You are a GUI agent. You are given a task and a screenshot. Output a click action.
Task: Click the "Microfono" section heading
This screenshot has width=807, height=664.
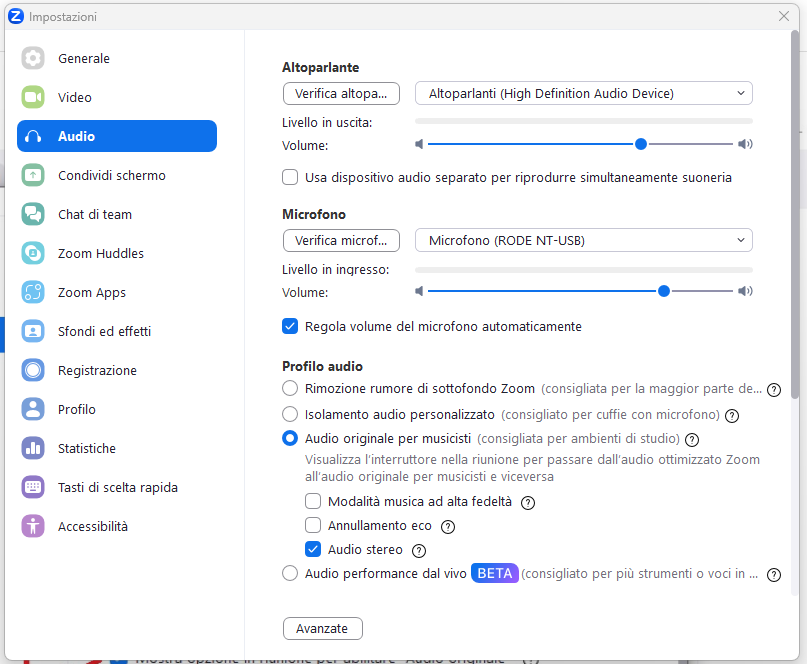(314, 214)
